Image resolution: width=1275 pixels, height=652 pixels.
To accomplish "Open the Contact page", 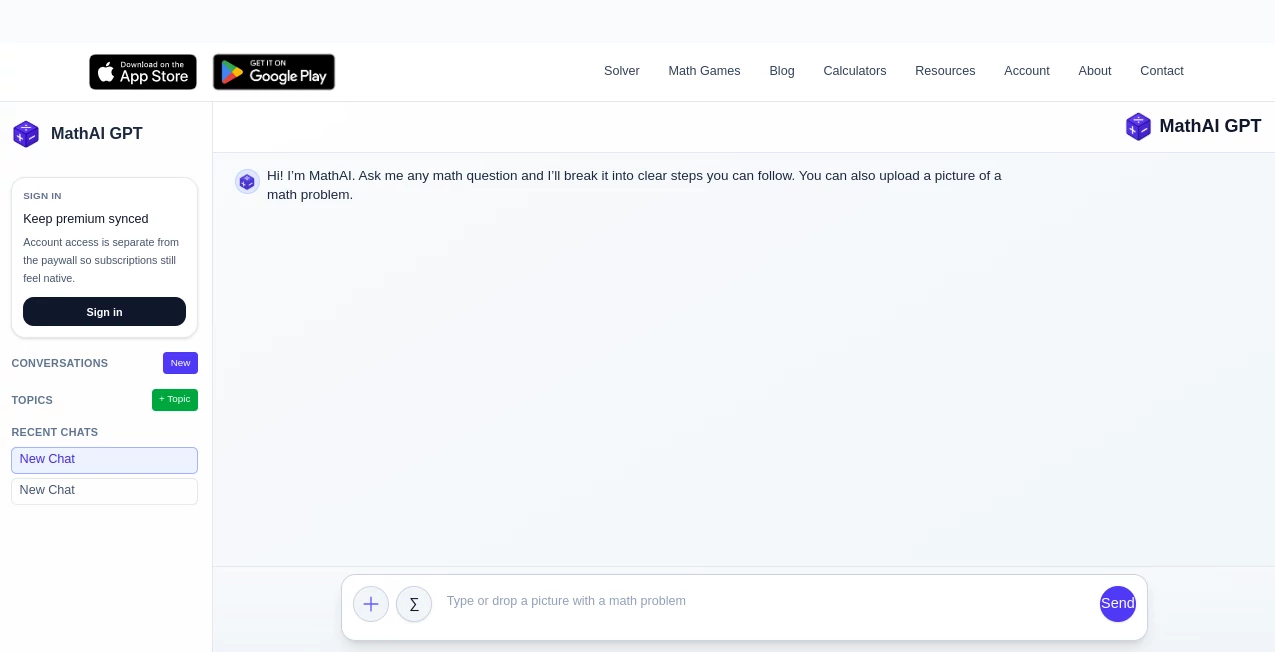I will (x=1162, y=71).
